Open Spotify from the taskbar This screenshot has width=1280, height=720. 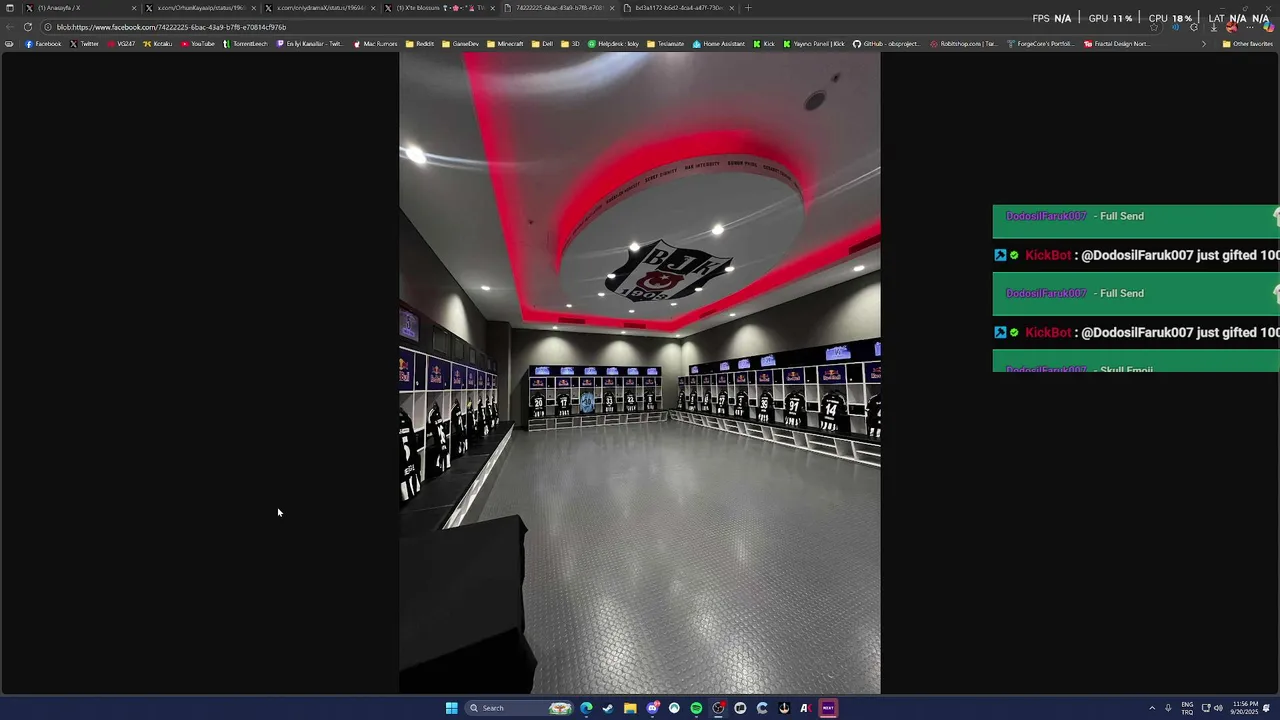coord(696,708)
